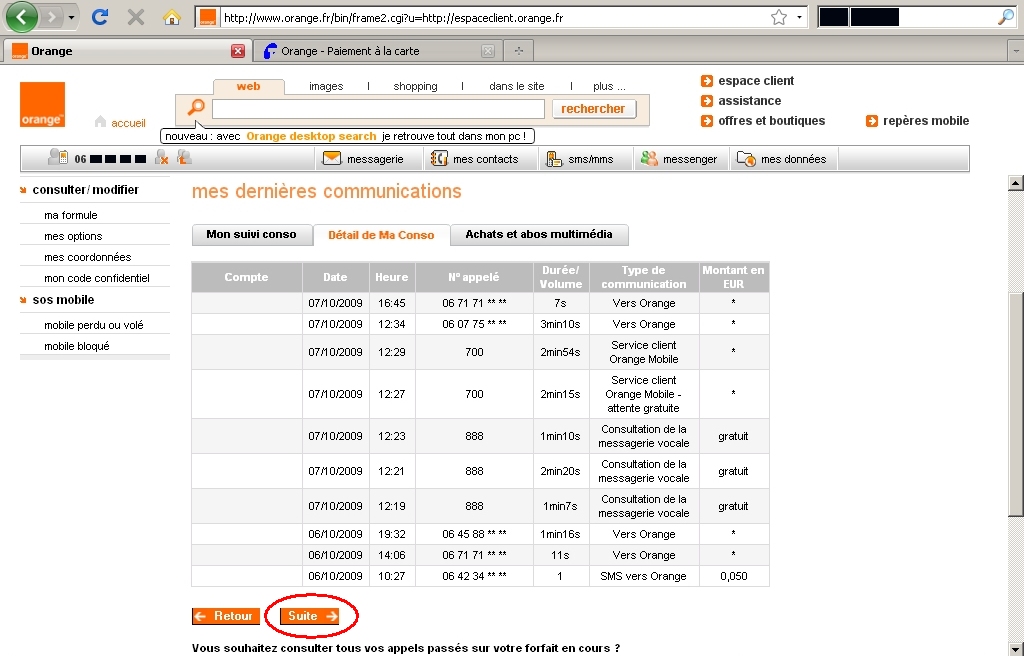Image resolution: width=1024 pixels, height=656 pixels.
Task: Open messenger people icon
Action: (x=649, y=158)
